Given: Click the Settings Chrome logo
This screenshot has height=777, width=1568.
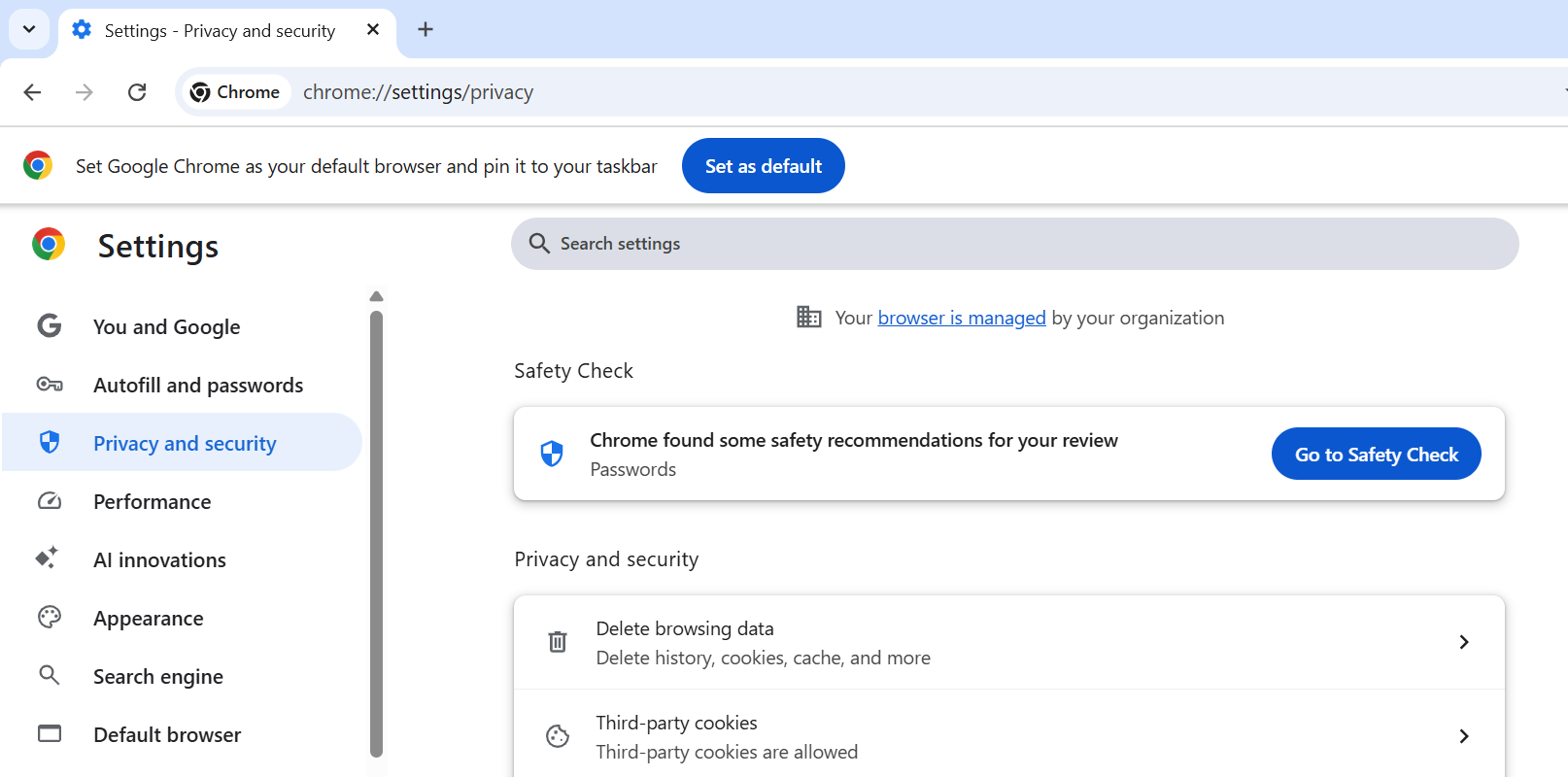Looking at the screenshot, I should [x=49, y=244].
